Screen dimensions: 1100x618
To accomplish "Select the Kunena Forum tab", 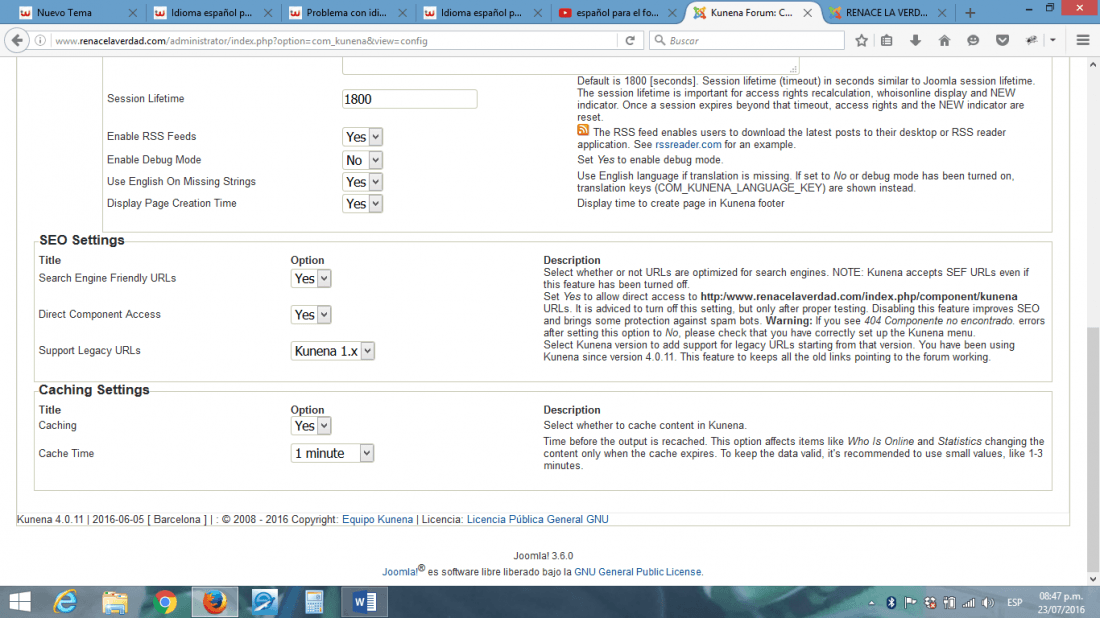I will pos(752,13).
